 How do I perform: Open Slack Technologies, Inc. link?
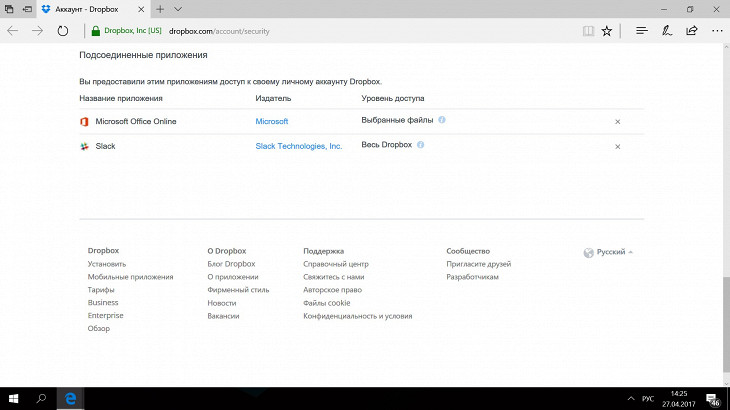coord(299,146)
